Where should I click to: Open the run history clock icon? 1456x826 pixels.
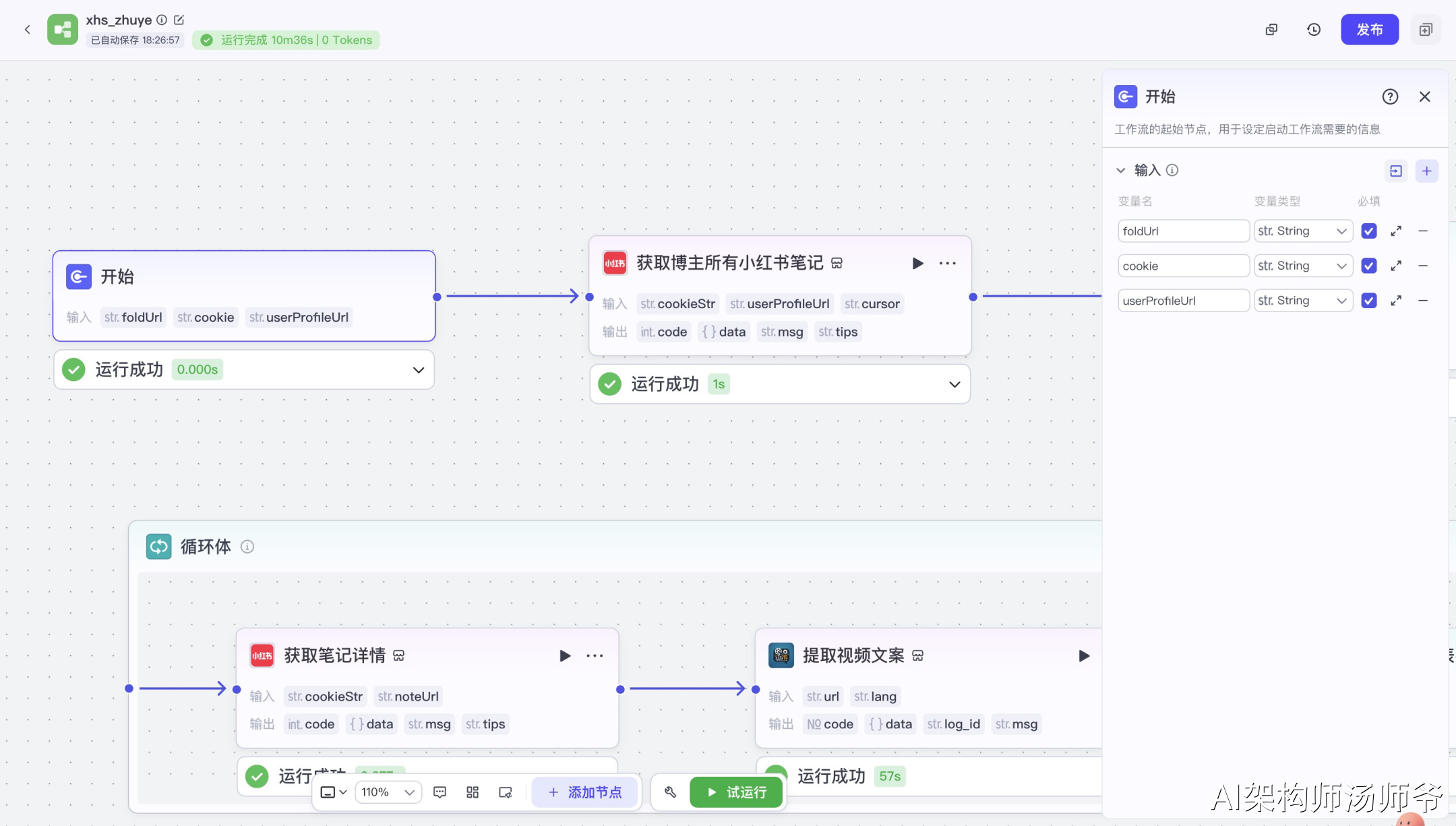tap(1313, 30)
